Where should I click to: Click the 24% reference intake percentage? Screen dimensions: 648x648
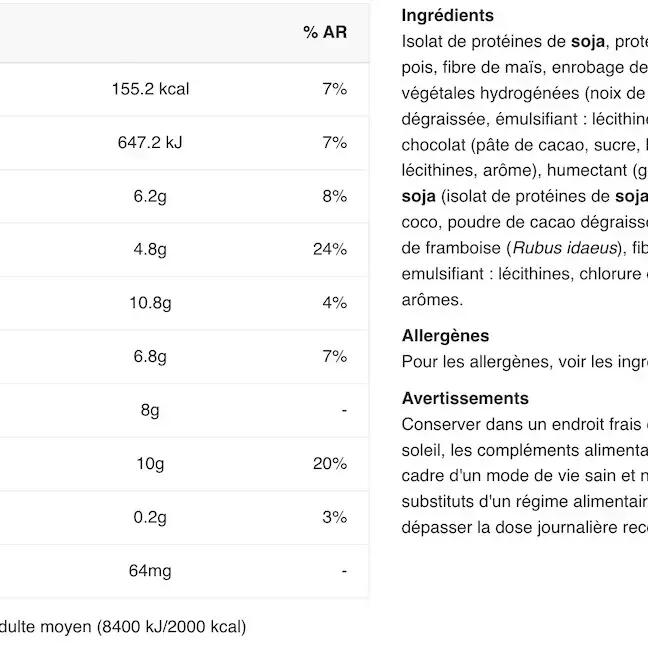329,249
